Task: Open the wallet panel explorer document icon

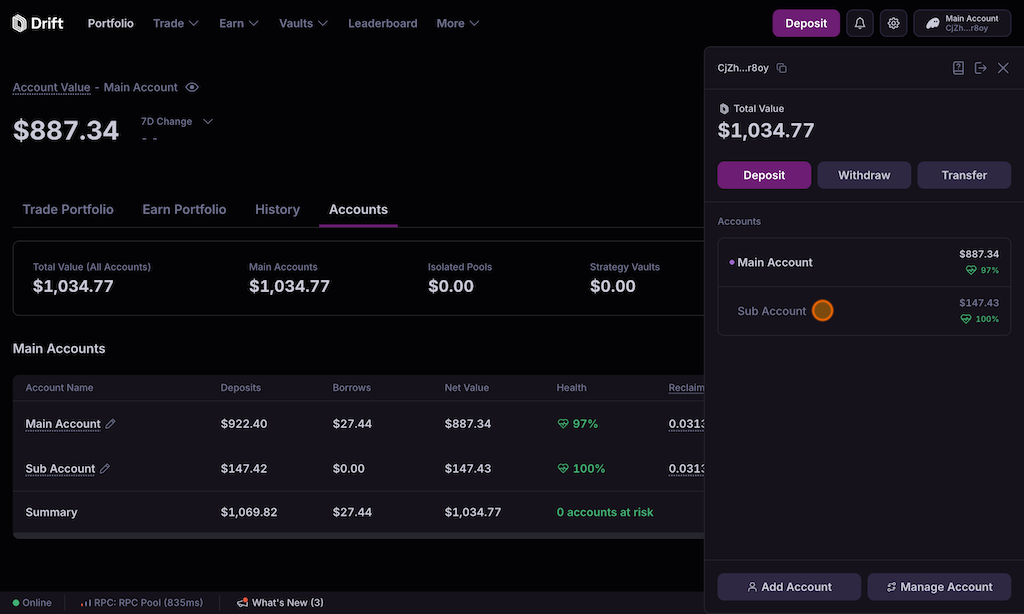Action: (x=958, y=68)
